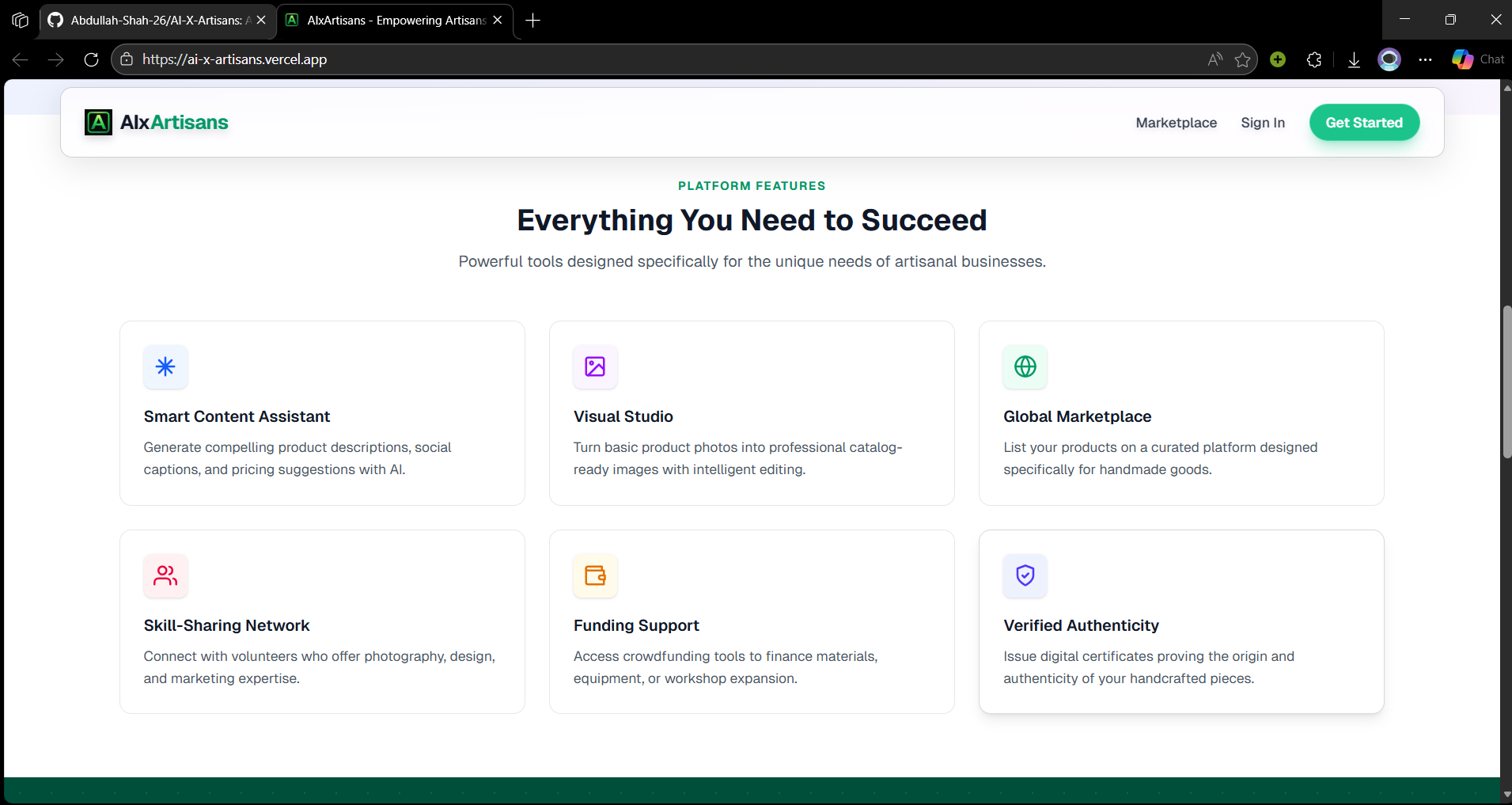Click the 'Powerful tools designed specifically' subtitle

752,261
